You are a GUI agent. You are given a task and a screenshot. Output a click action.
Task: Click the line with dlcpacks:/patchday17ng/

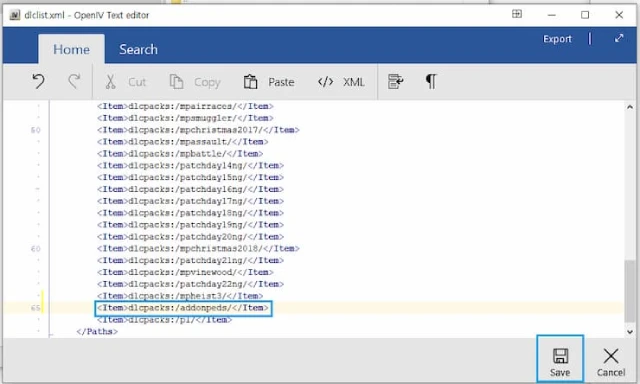pos(190,201)
